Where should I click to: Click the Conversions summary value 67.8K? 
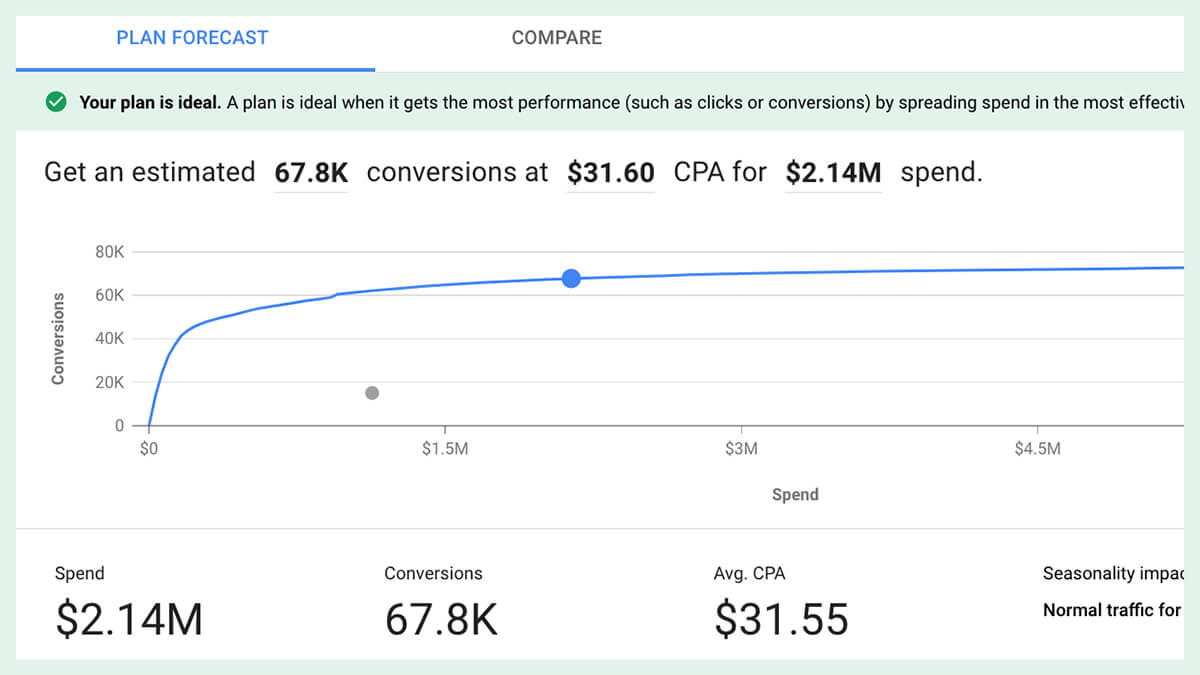441,620
